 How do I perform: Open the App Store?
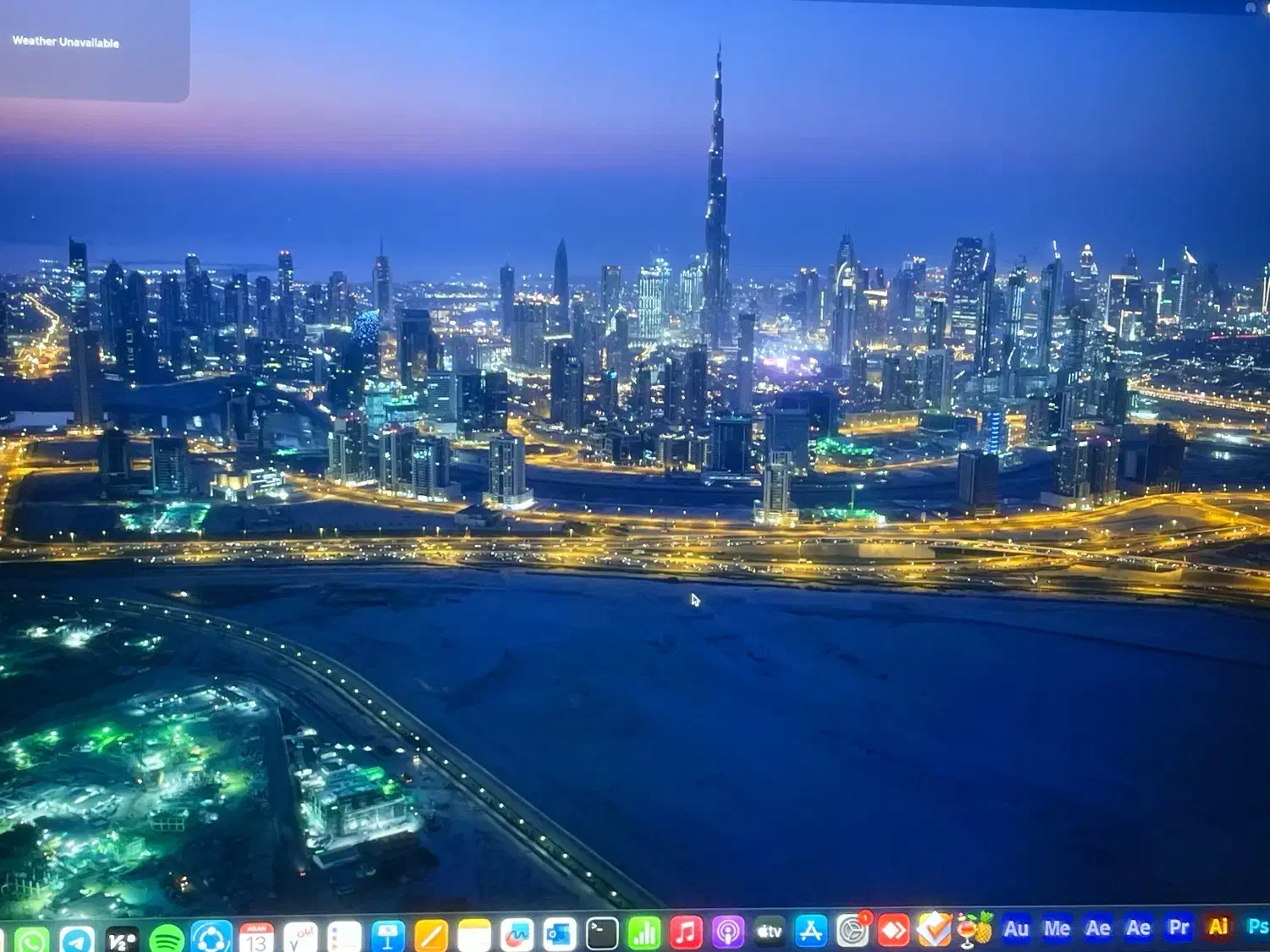[810, 932]
